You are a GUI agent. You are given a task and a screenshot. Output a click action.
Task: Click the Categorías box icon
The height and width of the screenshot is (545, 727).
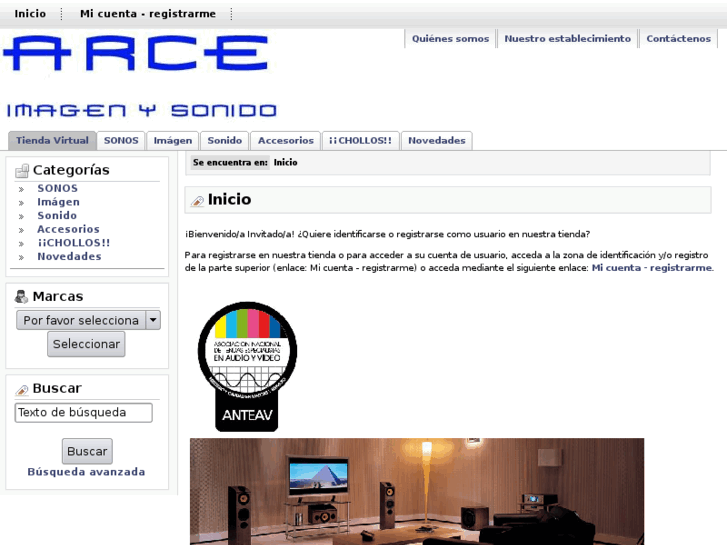[21, 171]
